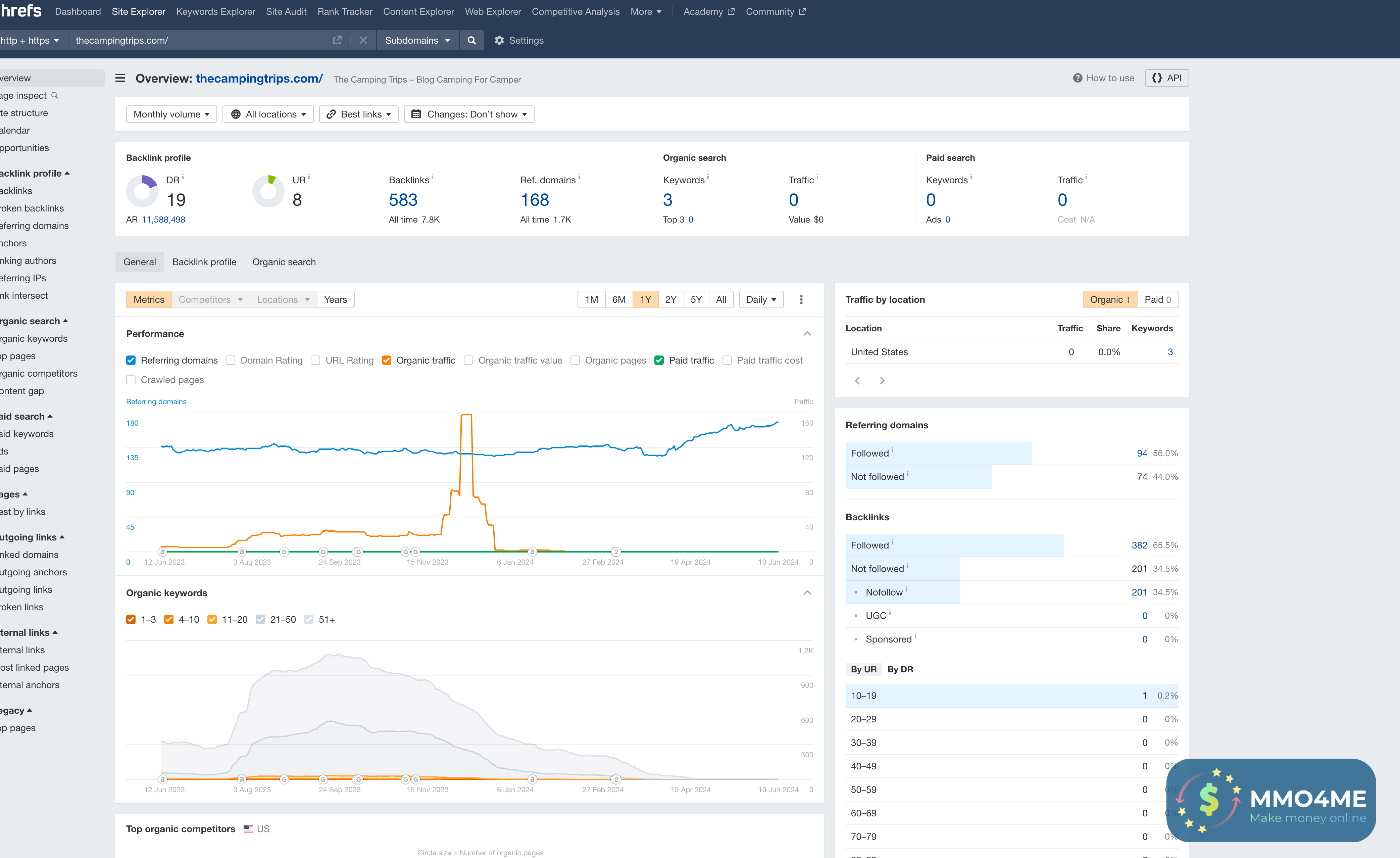Collapse the Performance section chevron
The width and height of the screenshot is (1400, 858).
pos(807,334)
